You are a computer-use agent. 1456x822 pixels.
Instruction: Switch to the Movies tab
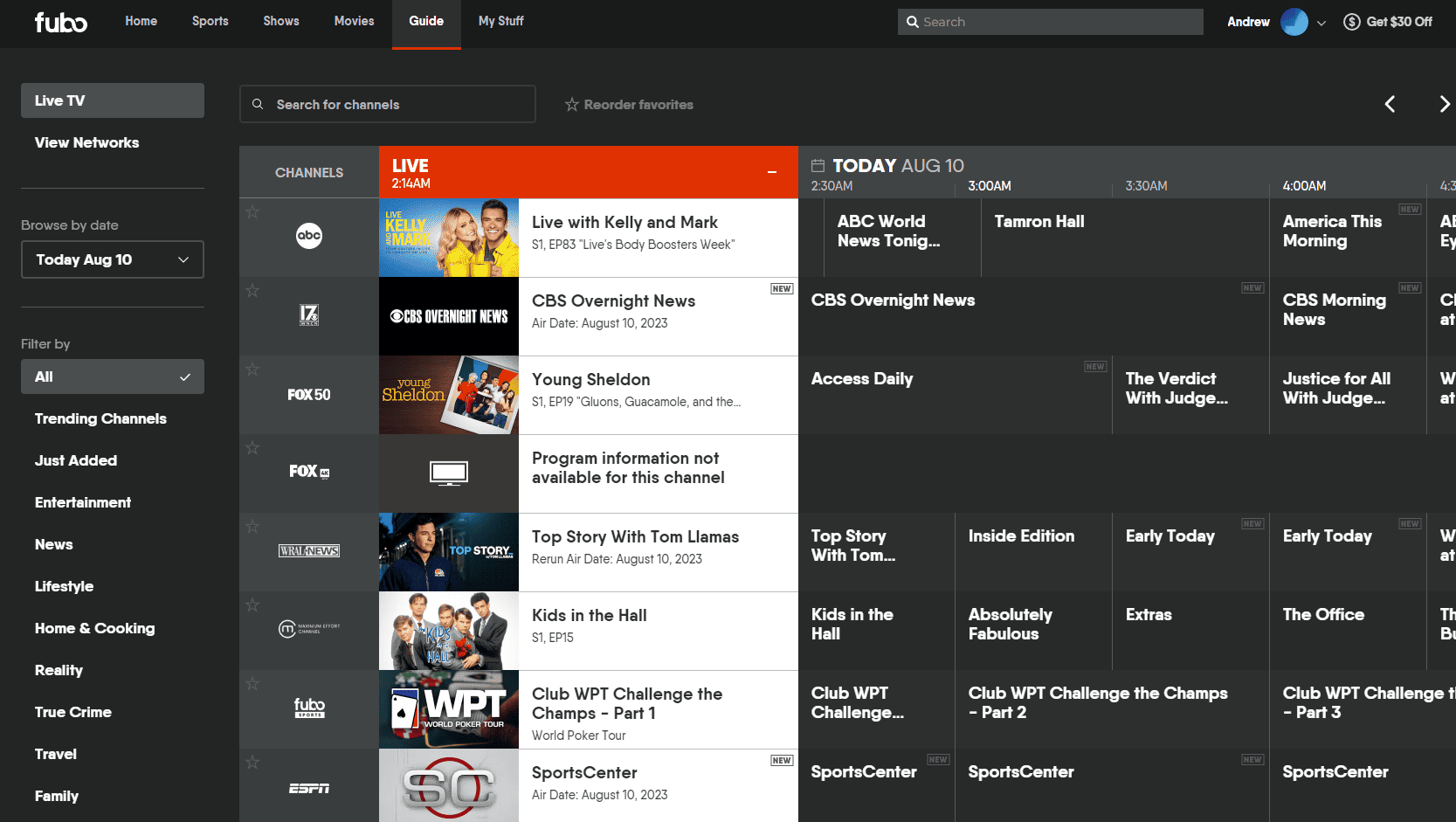[354, 21]
